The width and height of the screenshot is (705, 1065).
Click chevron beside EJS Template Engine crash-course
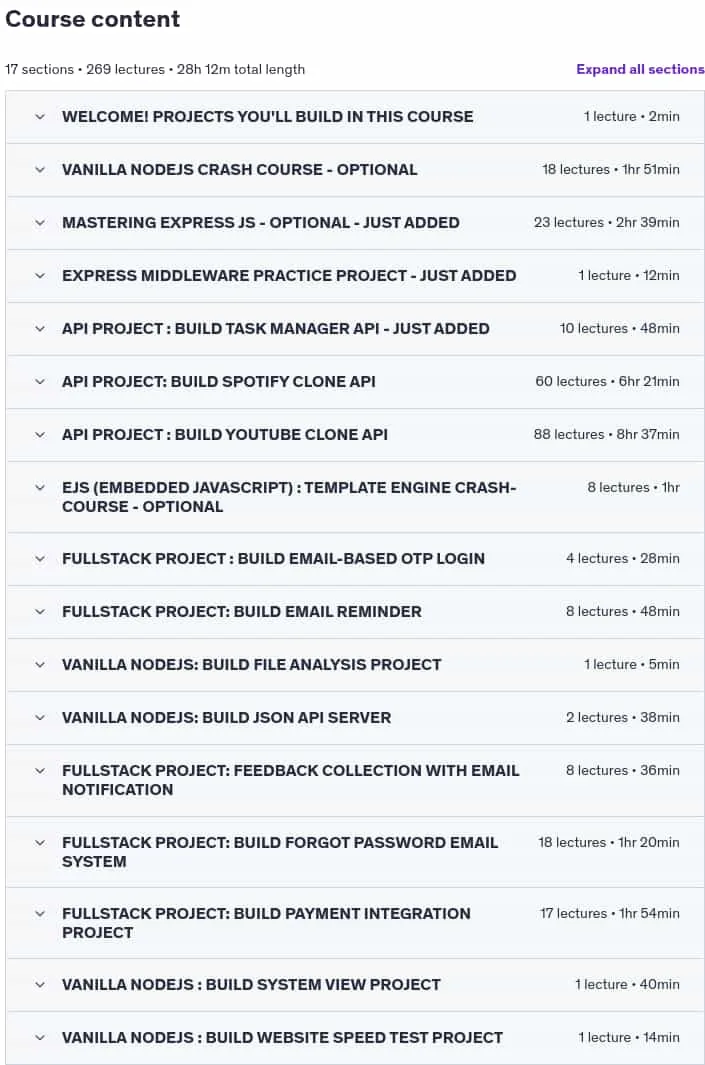coord(40,488)
